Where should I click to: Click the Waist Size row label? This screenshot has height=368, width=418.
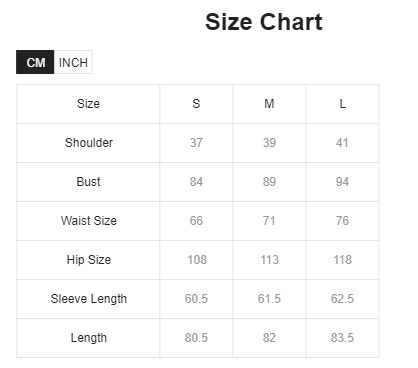[88, 221]
